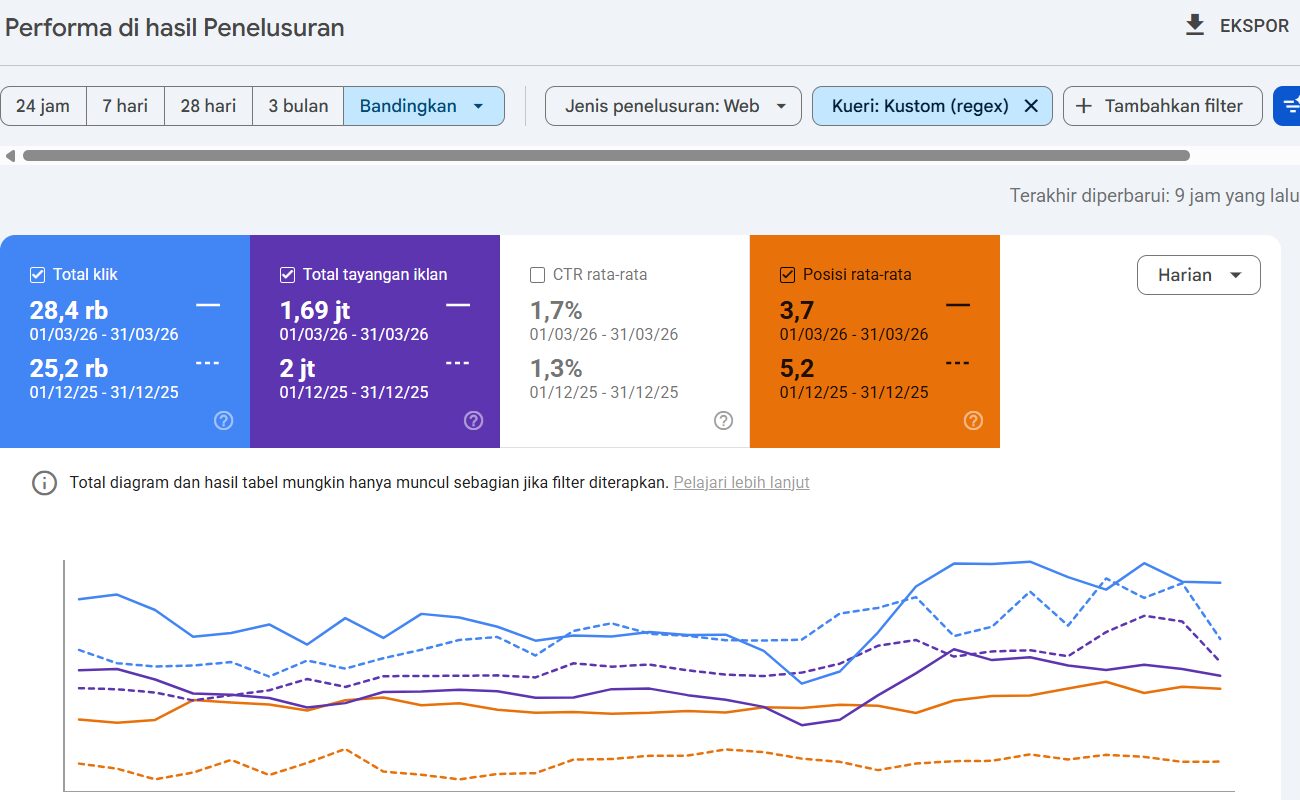The width and height of the screenshot is (1300, 800).
Task: Open help icon on Total klik card
Action: 224,421
